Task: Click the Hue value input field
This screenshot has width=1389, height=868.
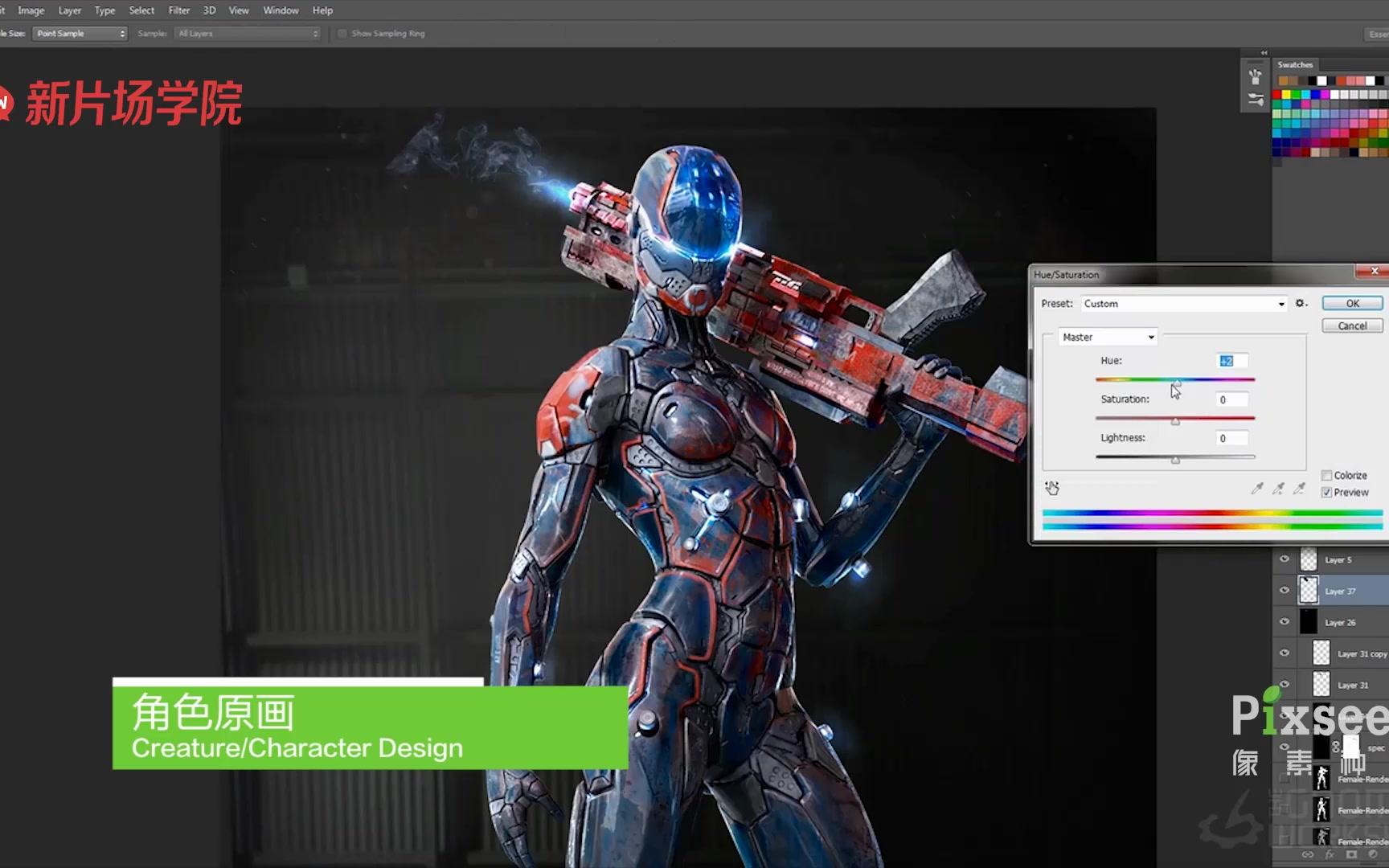Action: [1232, 361]
